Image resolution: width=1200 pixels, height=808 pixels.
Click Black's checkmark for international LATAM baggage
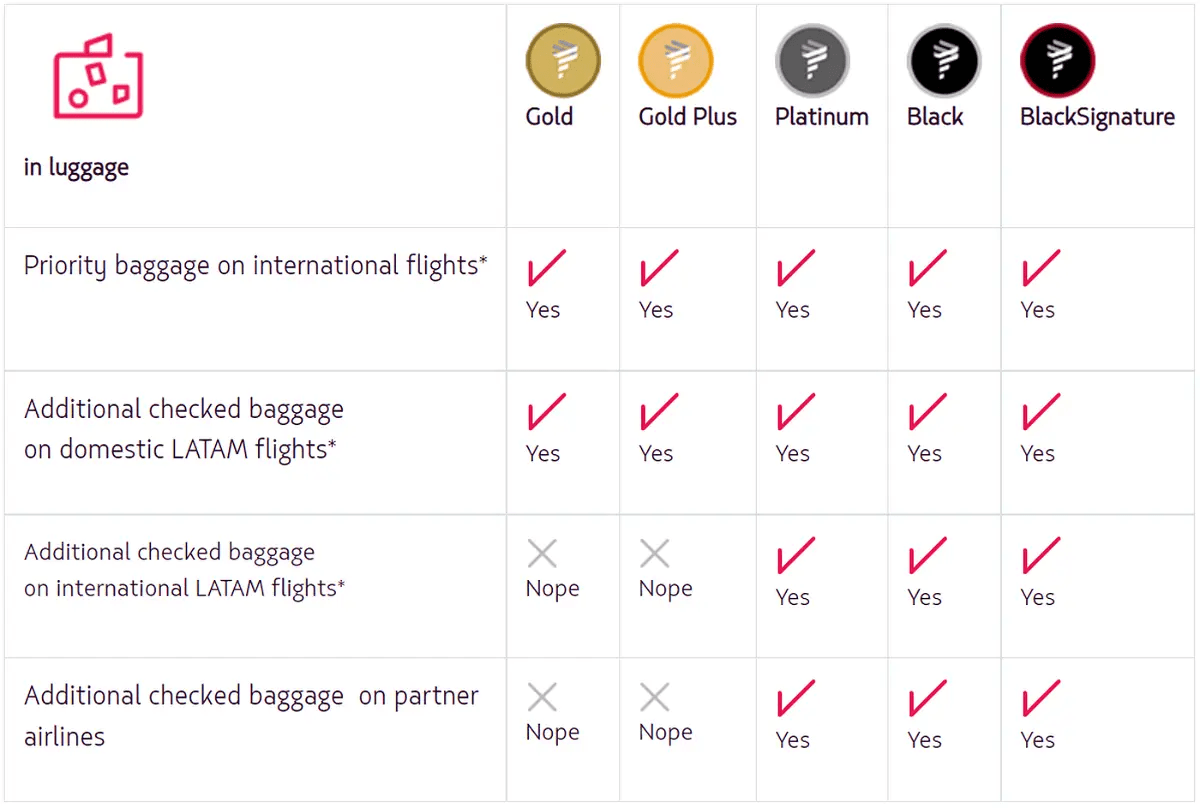(927, 556)
